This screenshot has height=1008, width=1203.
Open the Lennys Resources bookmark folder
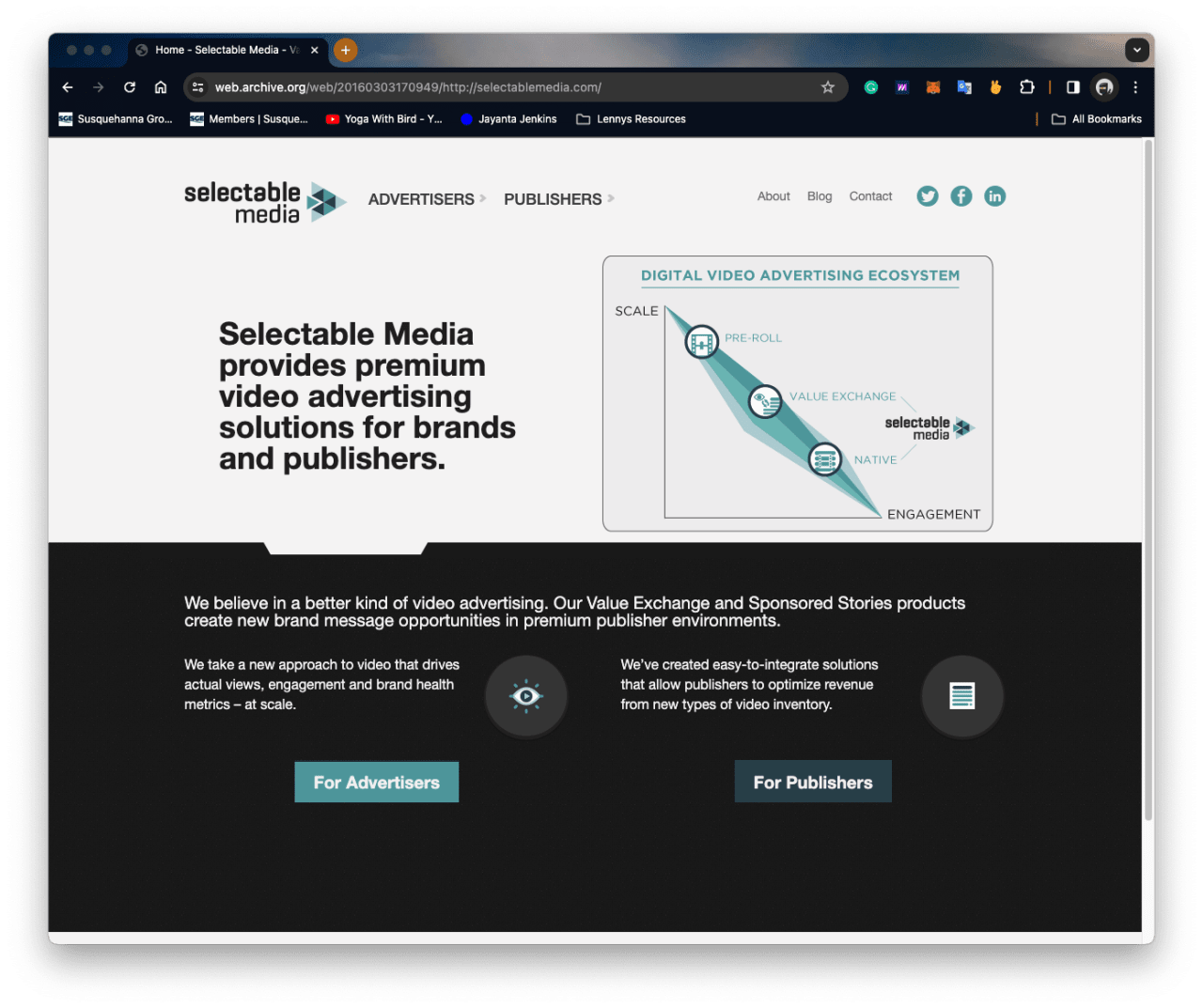point(631,119)
